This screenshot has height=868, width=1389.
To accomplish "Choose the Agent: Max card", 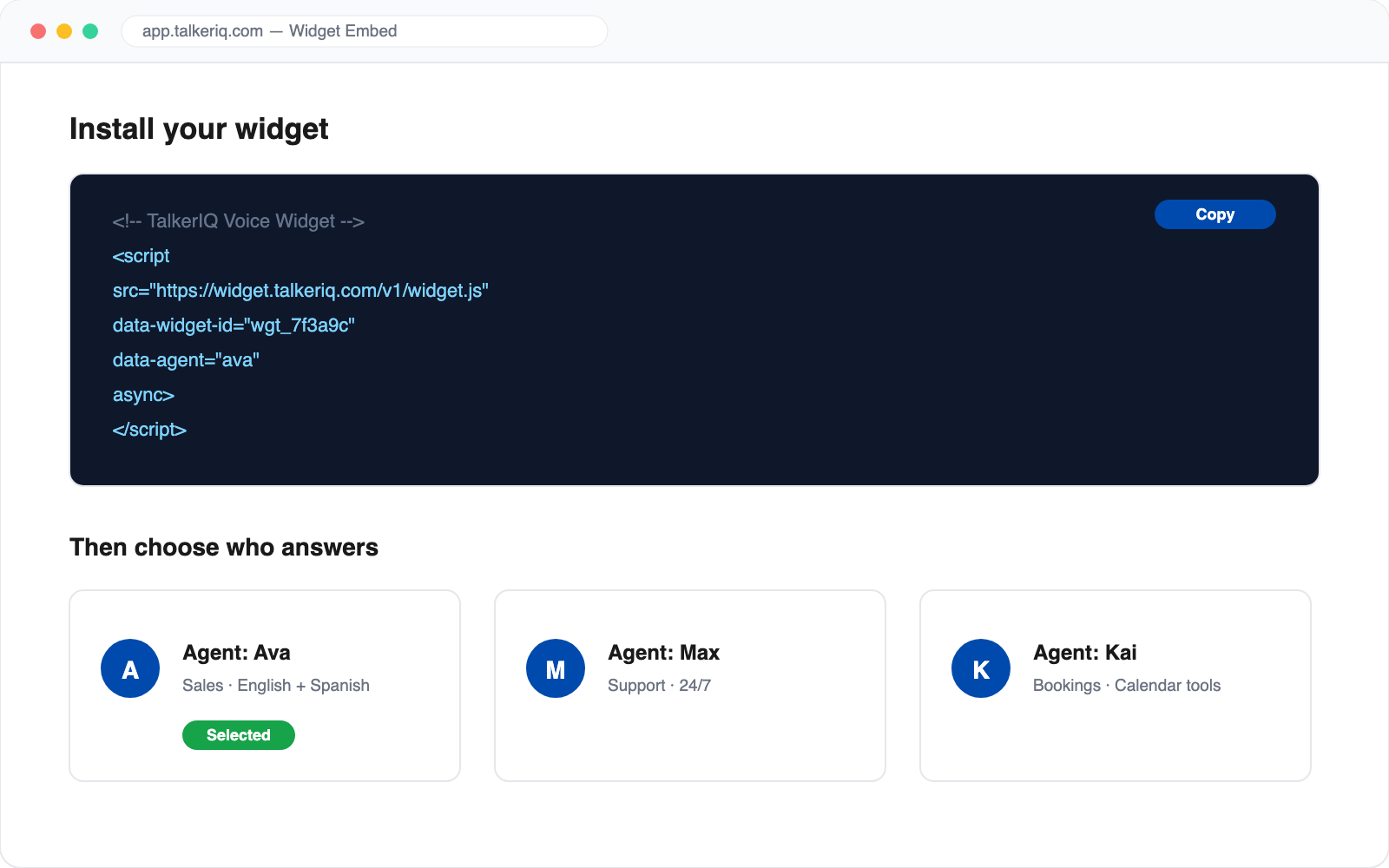I will coord(690,686).
